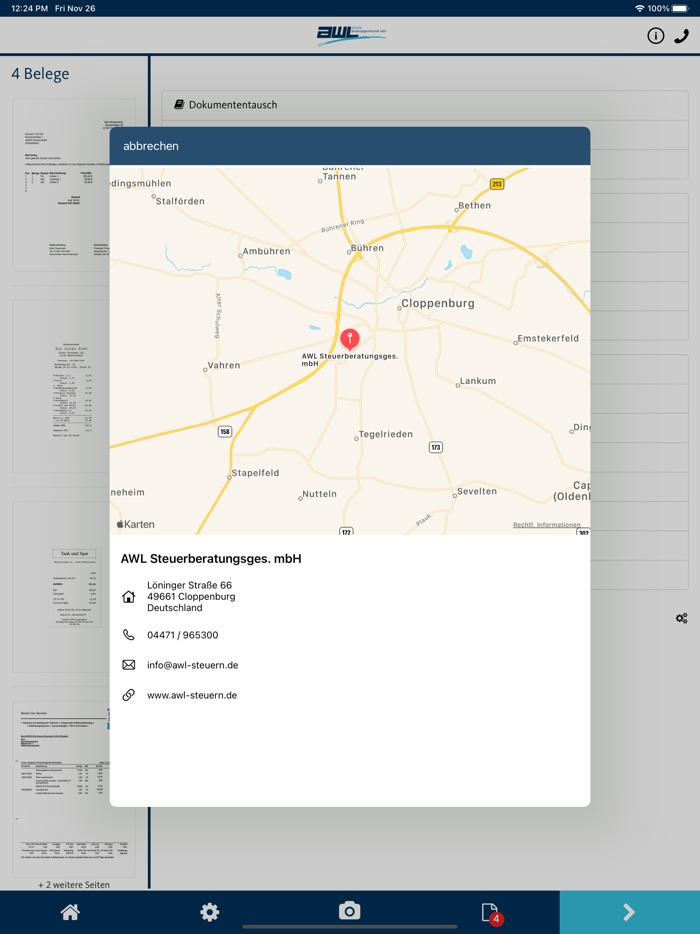700x934 pixels.
Task: Tap the info circle icon in header
Action: click(655, 36)
